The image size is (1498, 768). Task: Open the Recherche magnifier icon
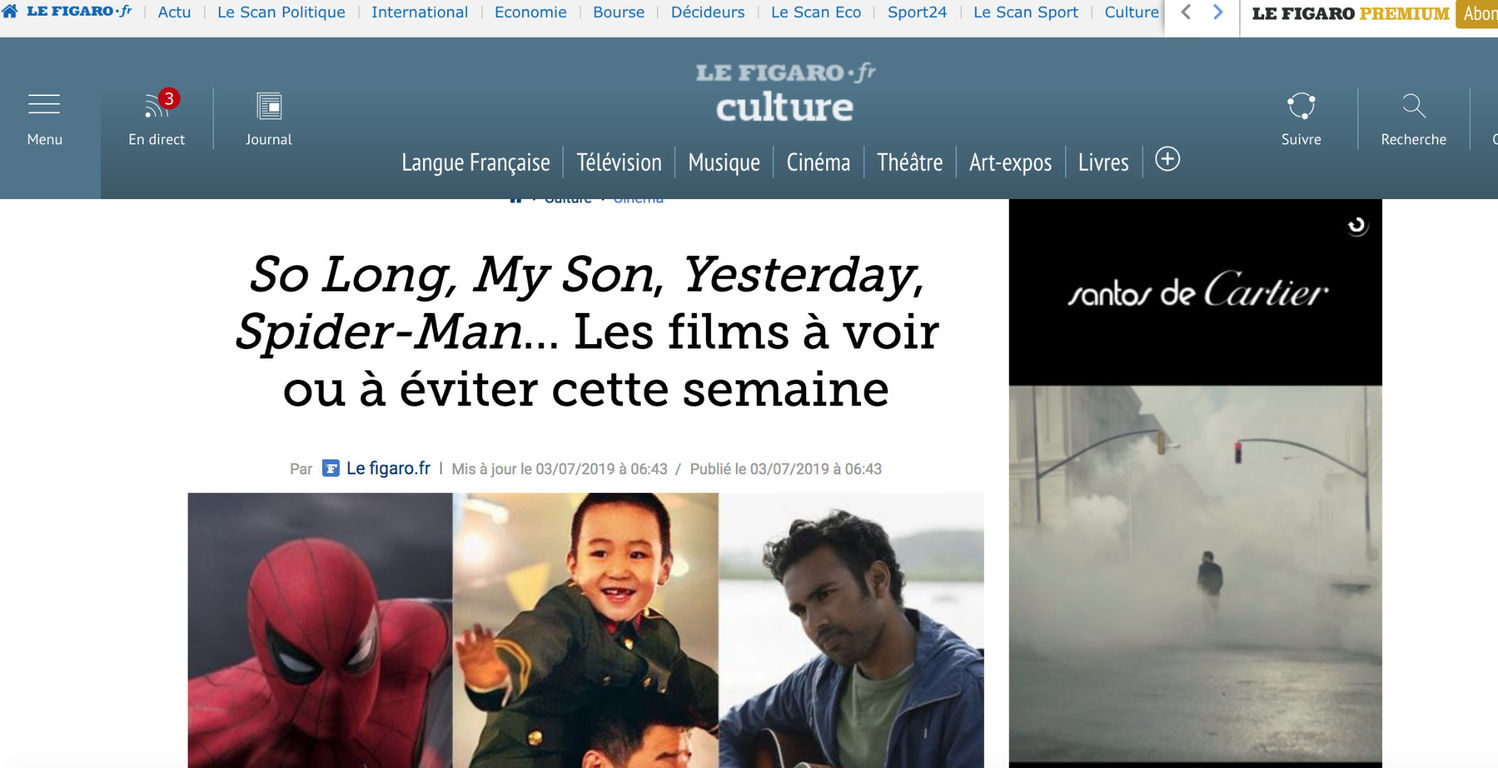click(1413, 105)
